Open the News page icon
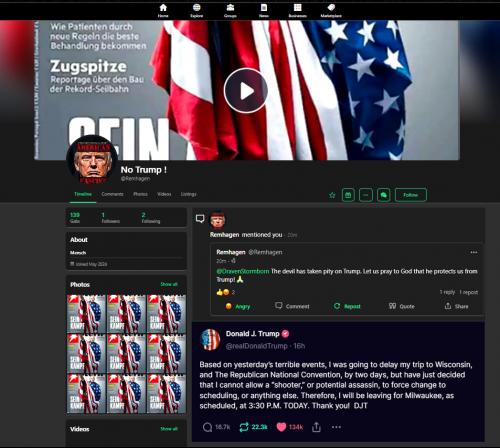Viewport: 500px width, 448px height. 264,10
